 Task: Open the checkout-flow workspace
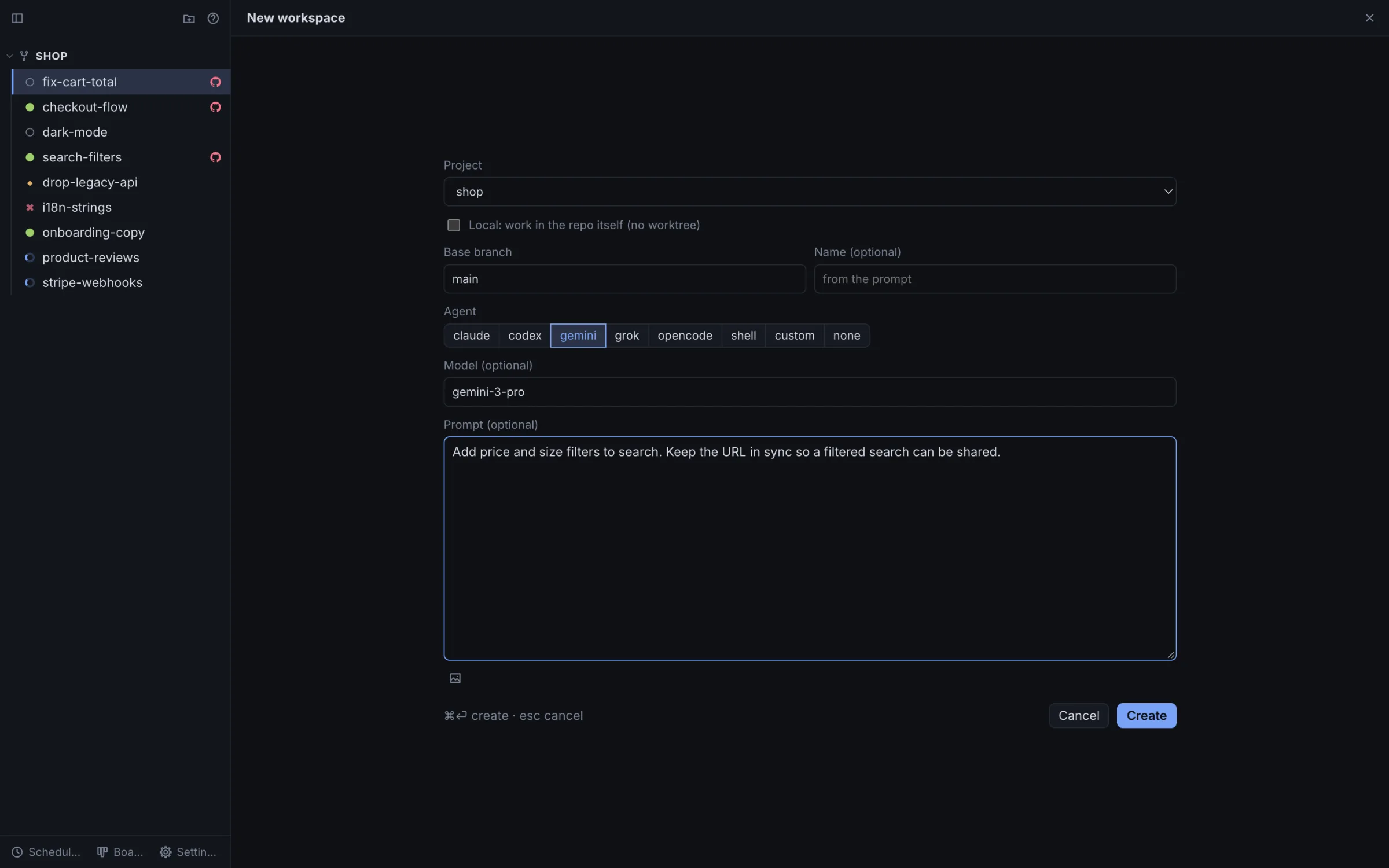121,107
